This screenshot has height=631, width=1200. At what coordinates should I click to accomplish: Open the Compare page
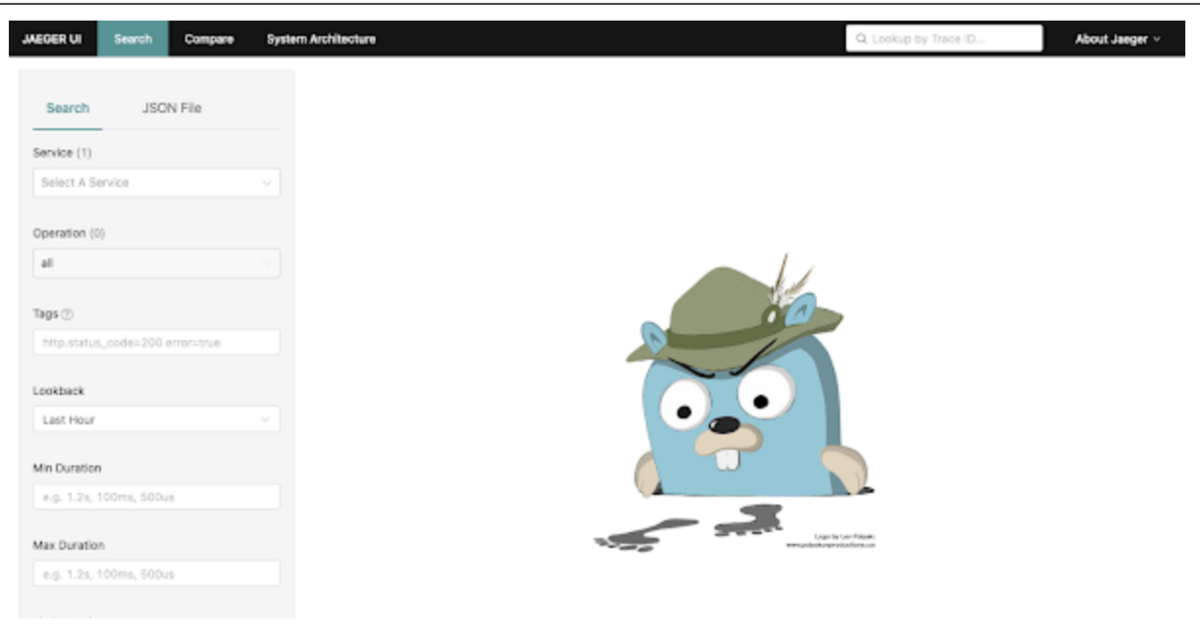pyautogui.click(x=209, y=39)
